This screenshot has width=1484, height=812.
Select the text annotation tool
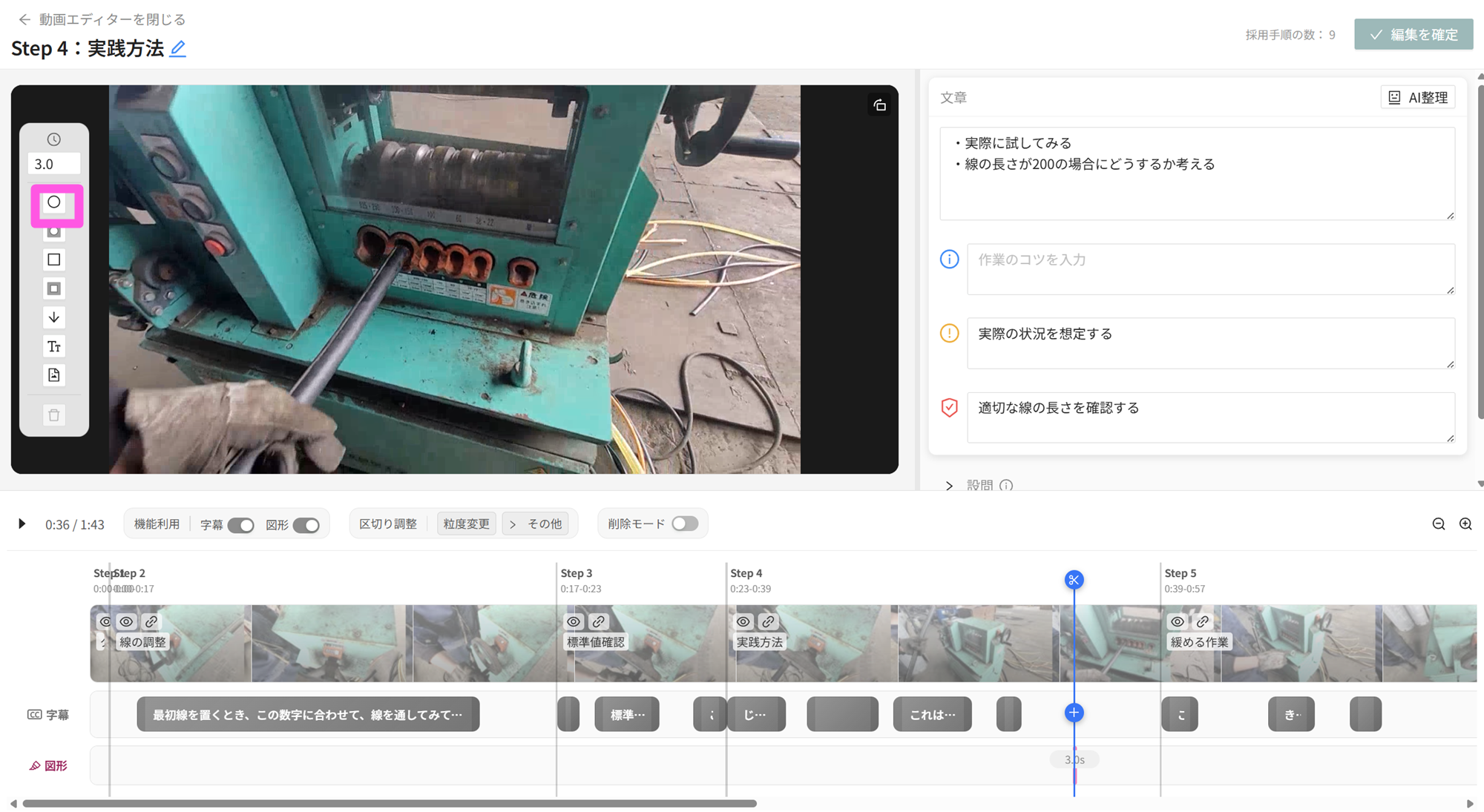[x=54, y=346]
